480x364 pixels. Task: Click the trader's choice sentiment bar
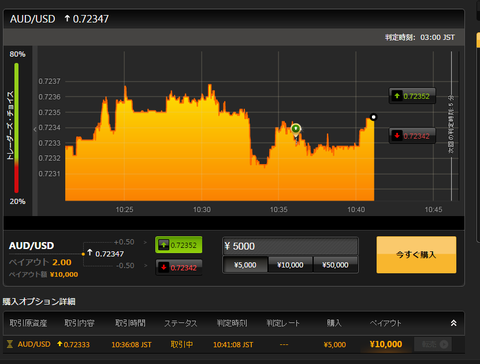point(16,128)
